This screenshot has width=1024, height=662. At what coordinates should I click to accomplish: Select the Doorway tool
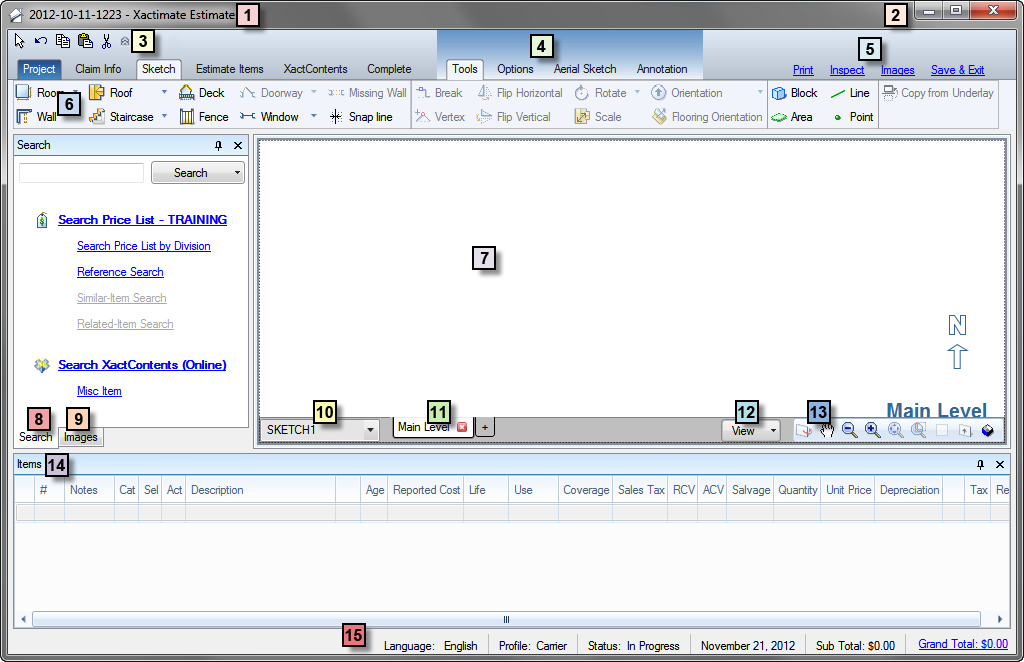click(271, 93)
